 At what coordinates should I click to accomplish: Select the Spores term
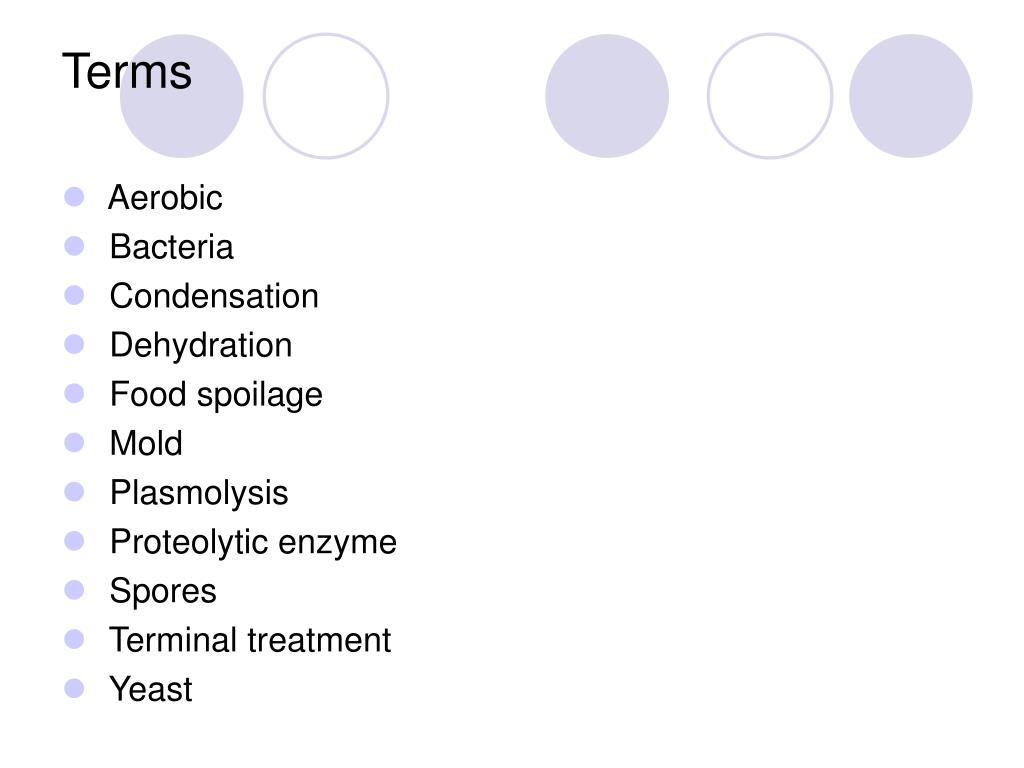point(163,591)
